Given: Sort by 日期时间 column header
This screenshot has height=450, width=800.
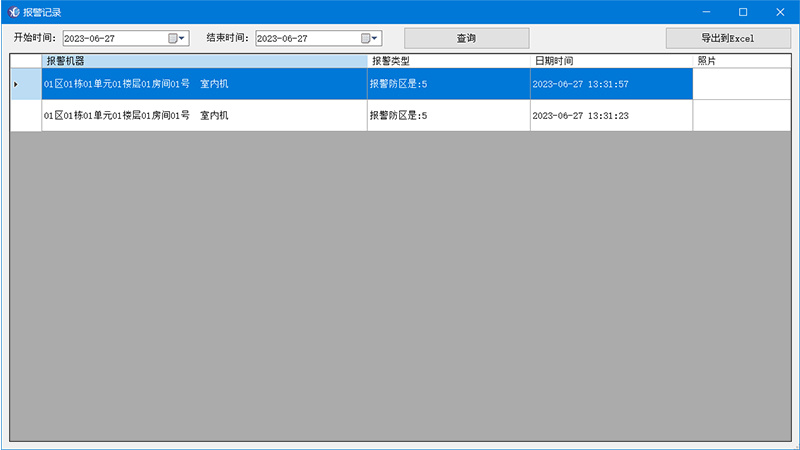Looking at the screenshot, I should pyautogui.click(x=611, y=61).
